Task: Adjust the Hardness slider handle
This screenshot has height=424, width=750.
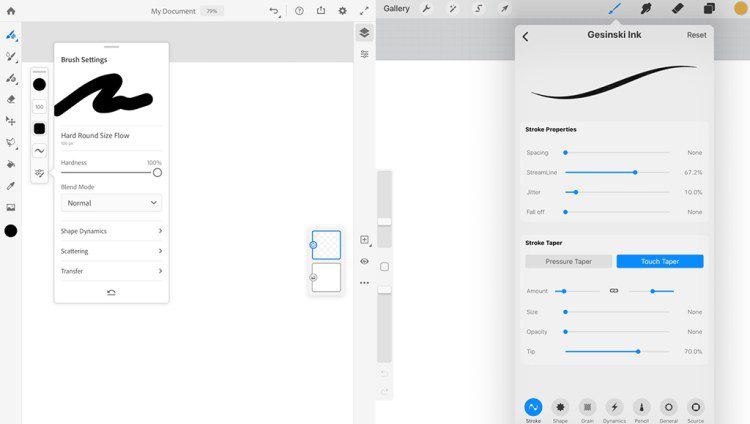Action: (157, 172)
